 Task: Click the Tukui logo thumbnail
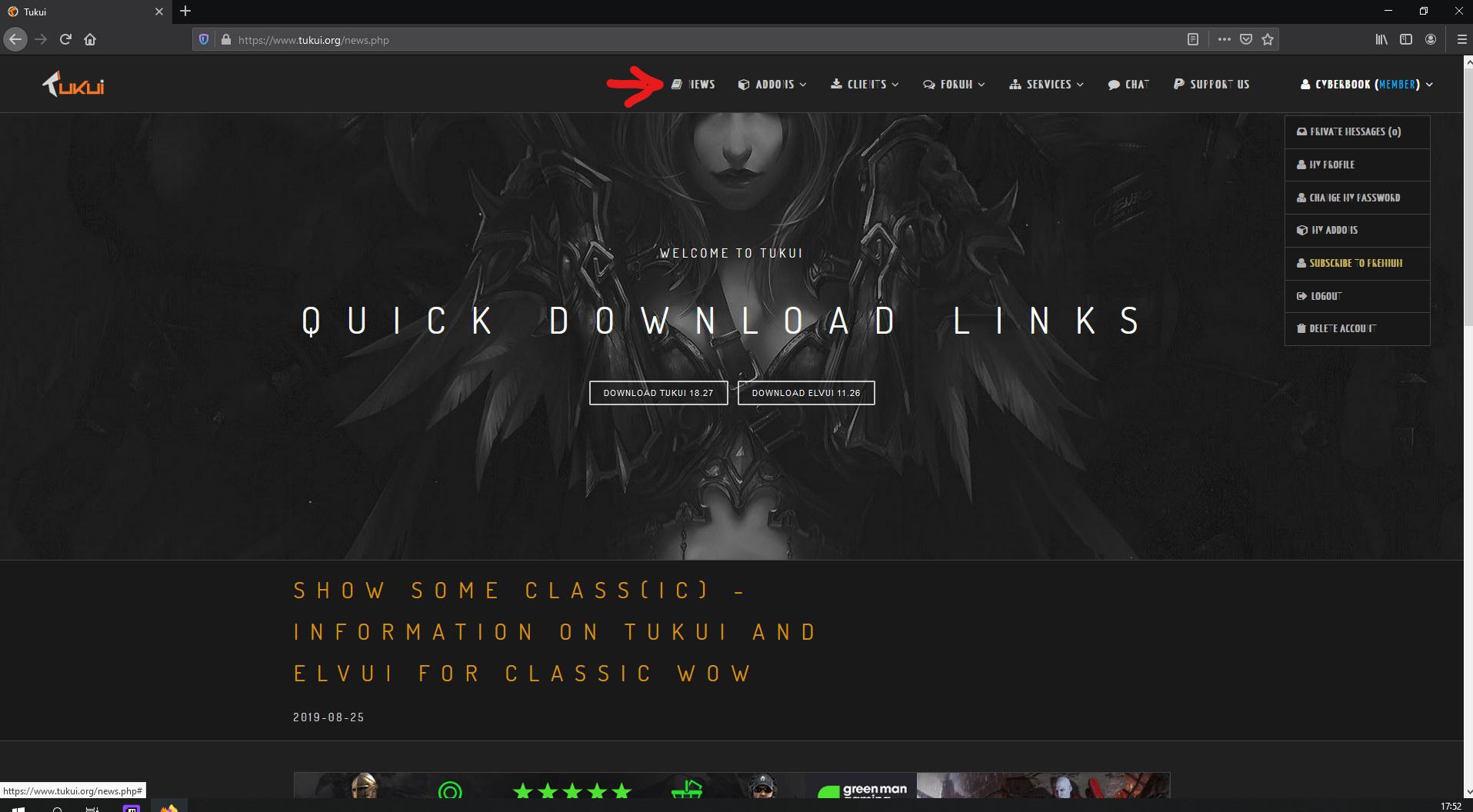click(x=73, y=84)
